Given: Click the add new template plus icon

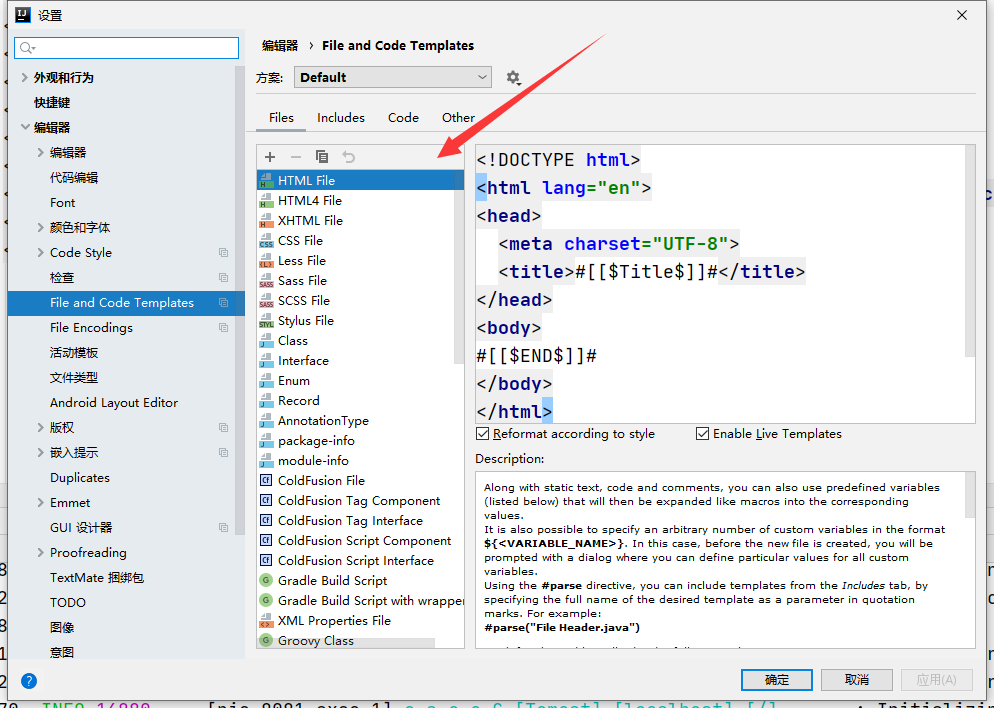Looking at the screenshot, I should click(x=269, y=157).
